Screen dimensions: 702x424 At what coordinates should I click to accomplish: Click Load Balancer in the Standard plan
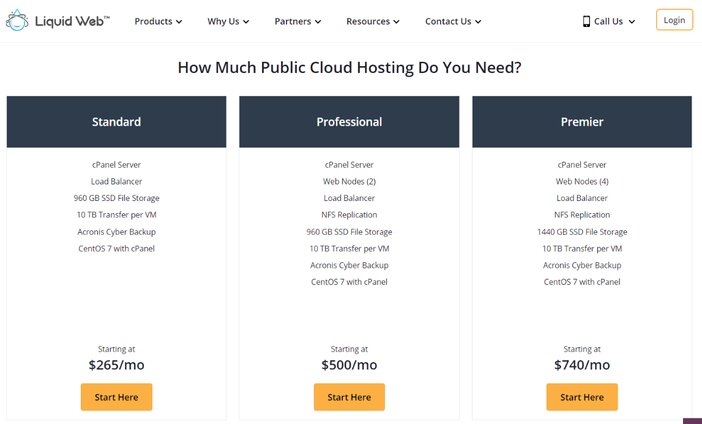click(116, 181)
